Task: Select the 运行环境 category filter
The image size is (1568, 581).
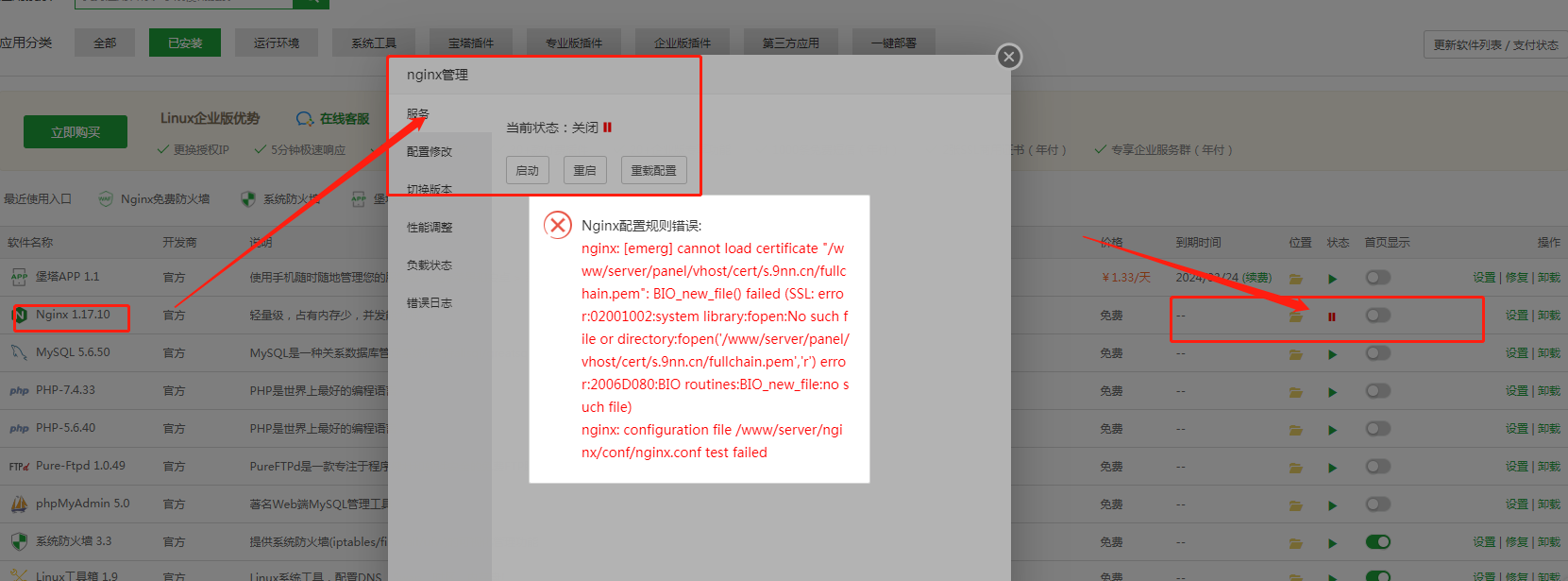Action: pos(277,43)
